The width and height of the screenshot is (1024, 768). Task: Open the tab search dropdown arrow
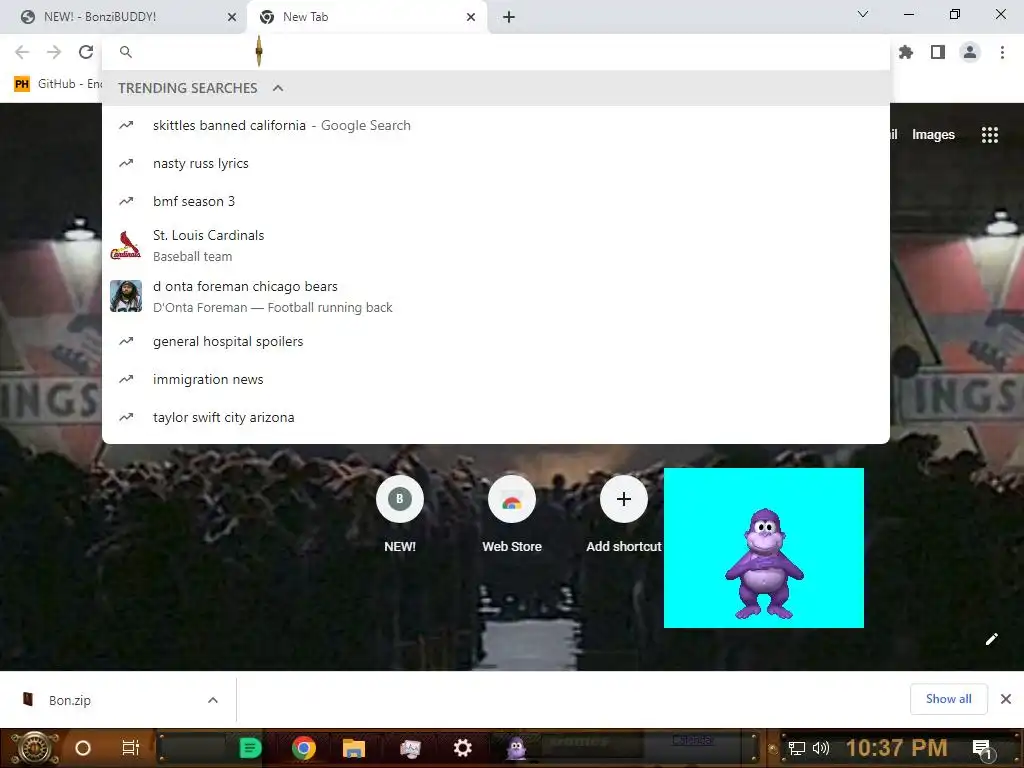(x=863, y=14)
